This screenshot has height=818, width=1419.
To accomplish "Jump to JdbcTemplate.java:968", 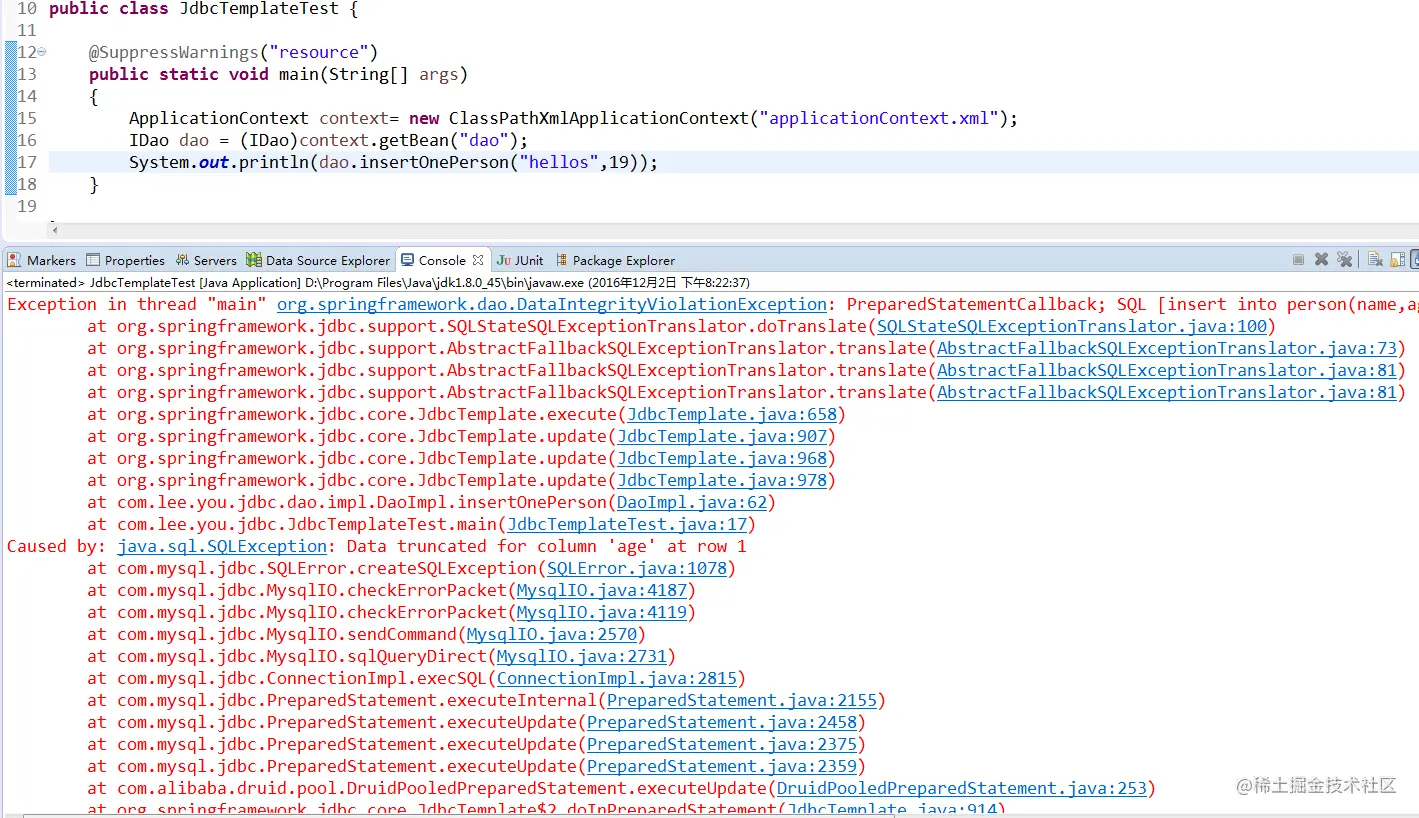I will click(722, 458).
